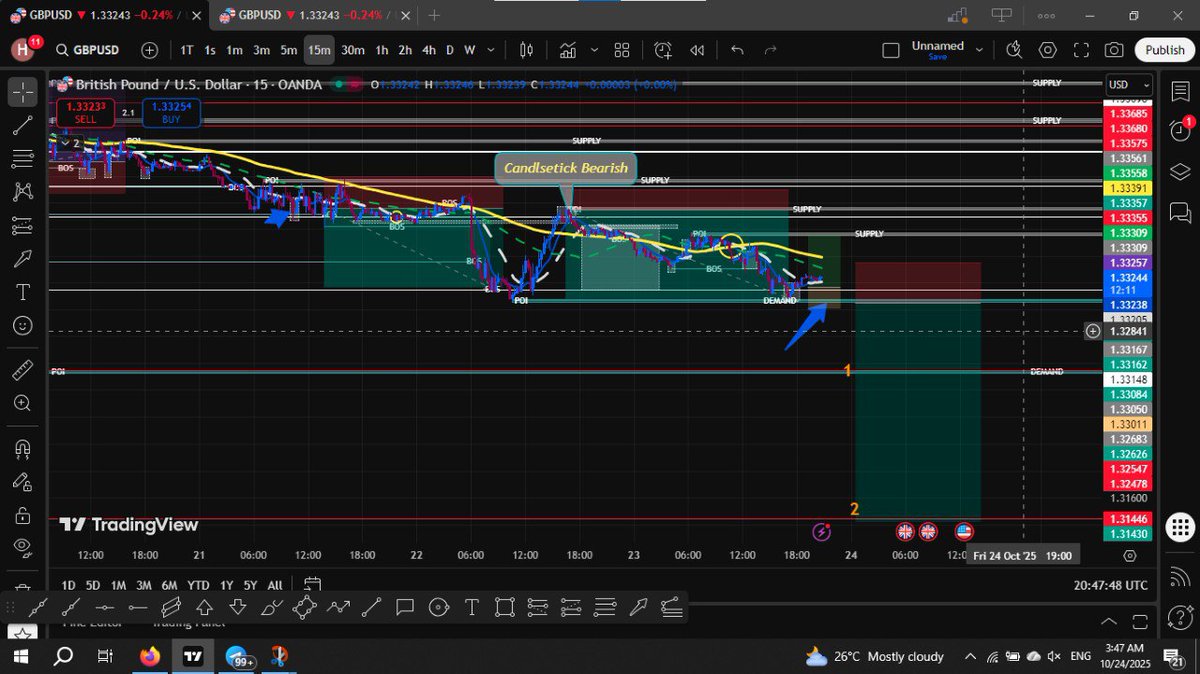Open a new browser tab
Screen dimensions: 1200x674
434,15
